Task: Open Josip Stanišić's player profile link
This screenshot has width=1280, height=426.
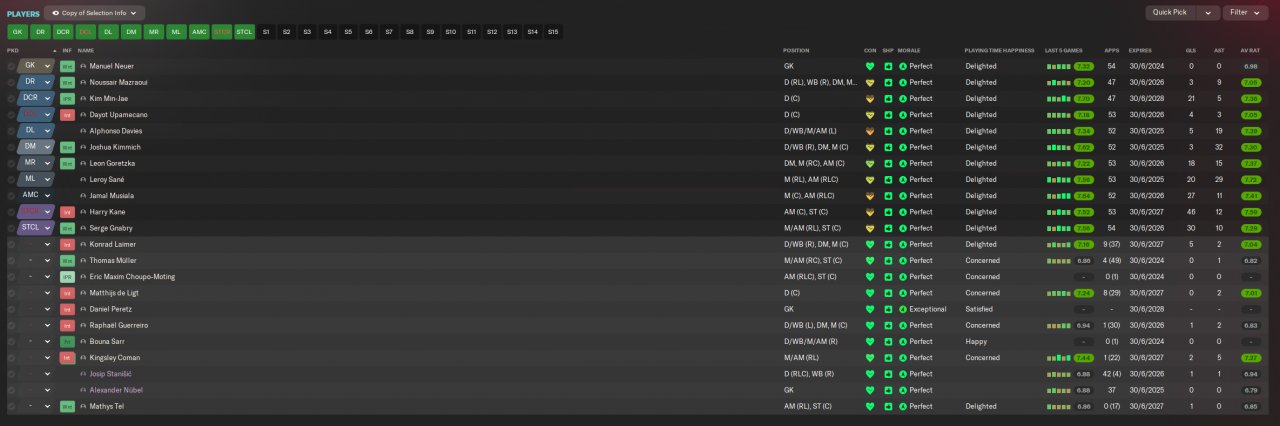Action: click(x=110, y=374)
